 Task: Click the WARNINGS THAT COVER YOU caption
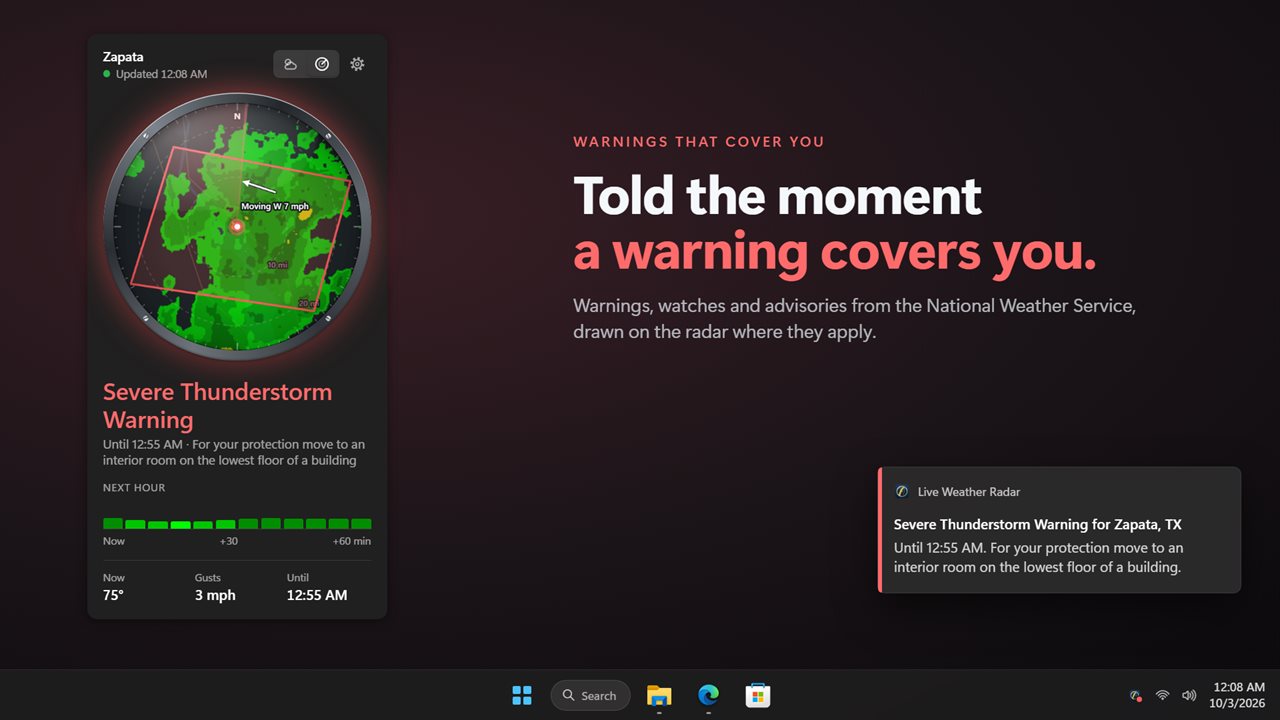699,142
